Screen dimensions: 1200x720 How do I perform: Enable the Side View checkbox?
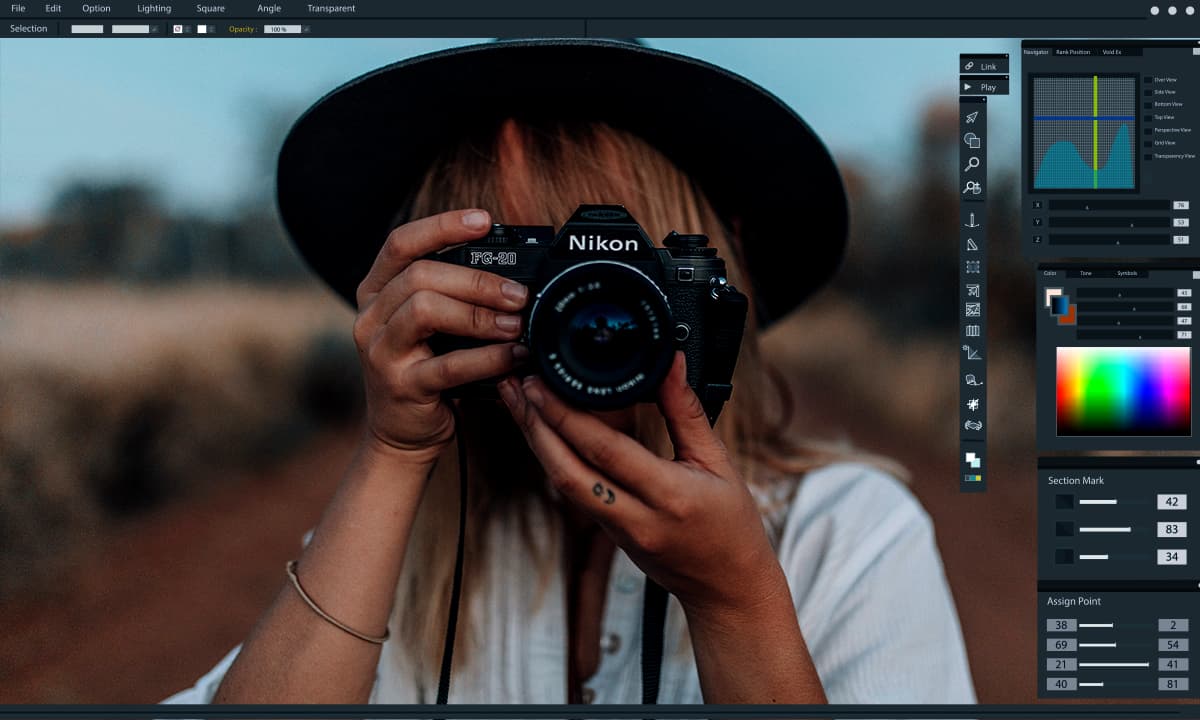click(x=1148, y=92)
